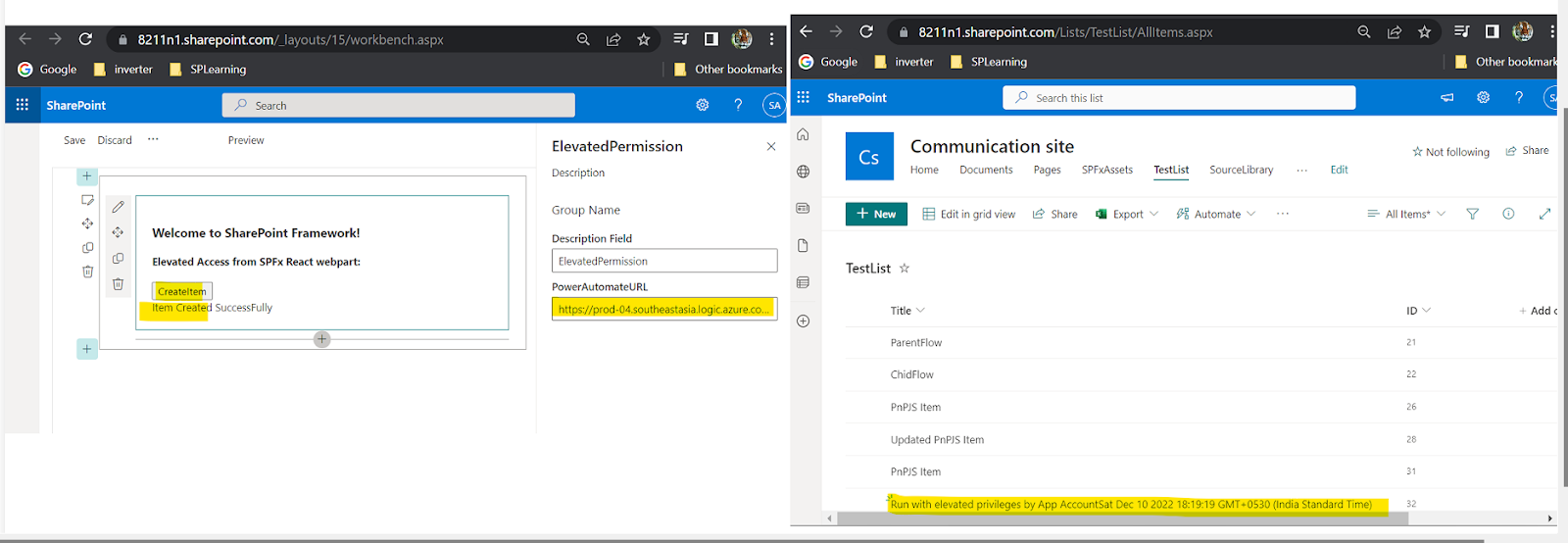Click the edit section icon
The image size is (1568, 543).
[x=87, y=200]
